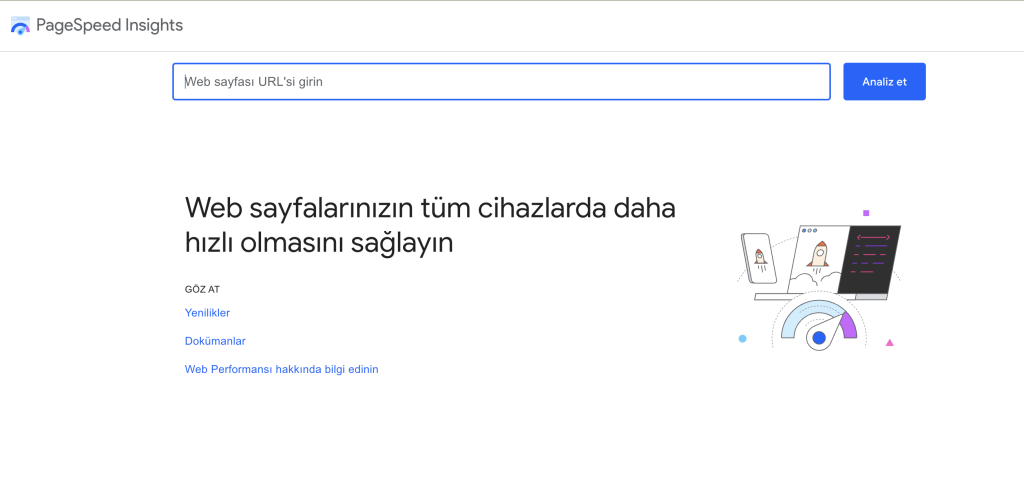Click the PageSpeed Insights rainbow logo icon

[x=20, y=26]
